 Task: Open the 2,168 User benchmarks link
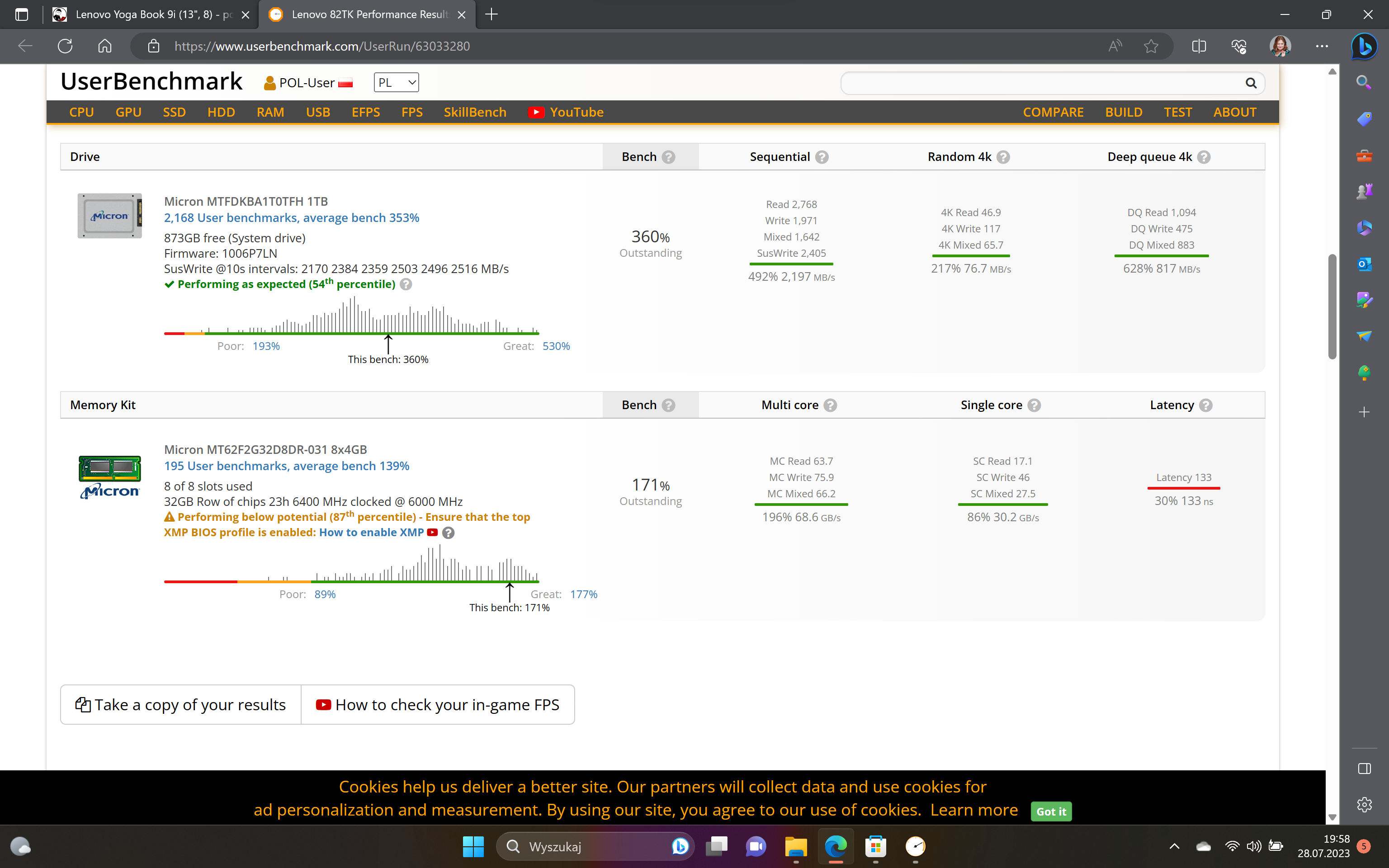coord(292,217)
